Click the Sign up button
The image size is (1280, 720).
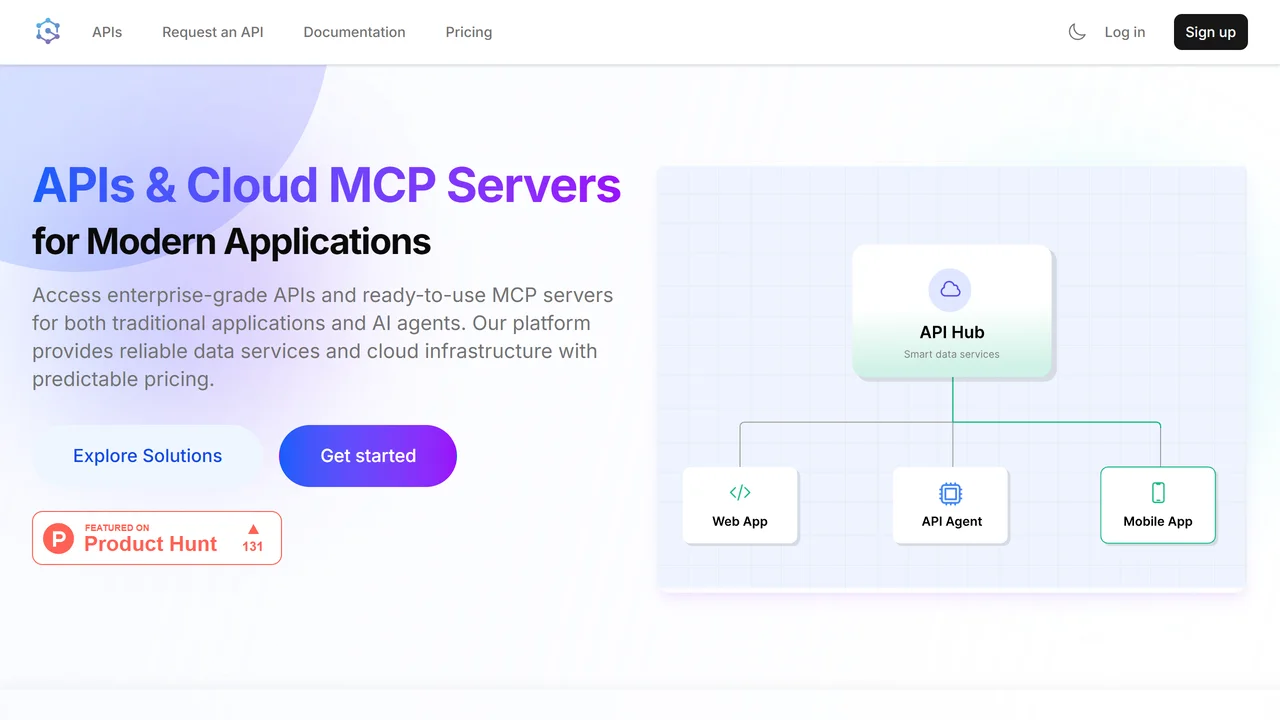pyautogui.click(x=1211, y=32)
